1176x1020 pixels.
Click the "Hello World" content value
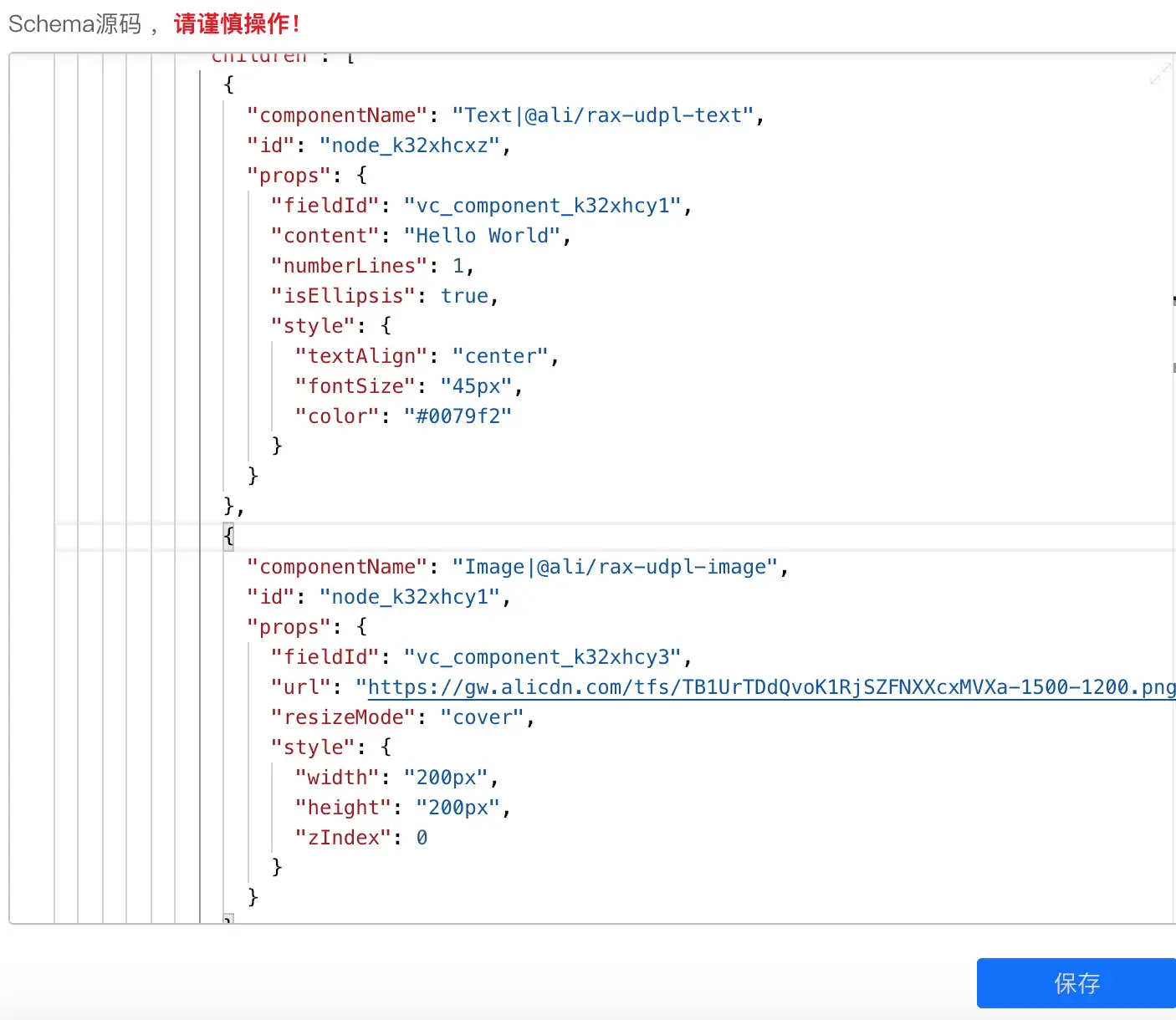(482, 236)
